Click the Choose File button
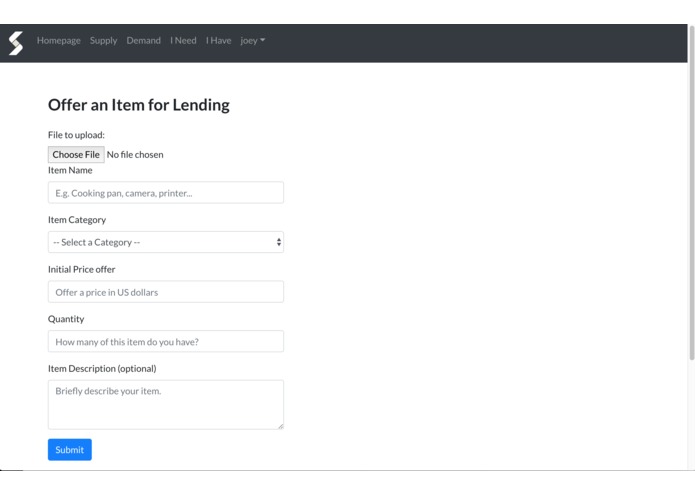 coord(76,155)
